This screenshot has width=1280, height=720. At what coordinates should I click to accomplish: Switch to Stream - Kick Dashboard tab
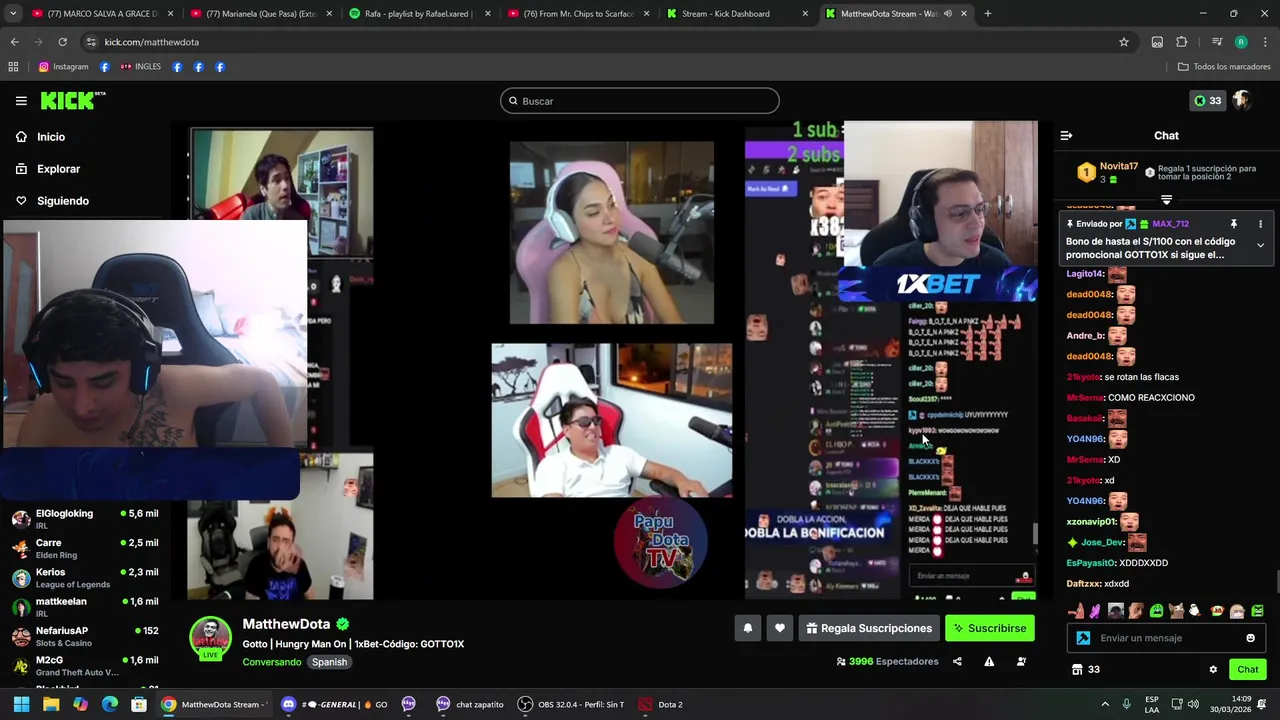coord(738,14)
